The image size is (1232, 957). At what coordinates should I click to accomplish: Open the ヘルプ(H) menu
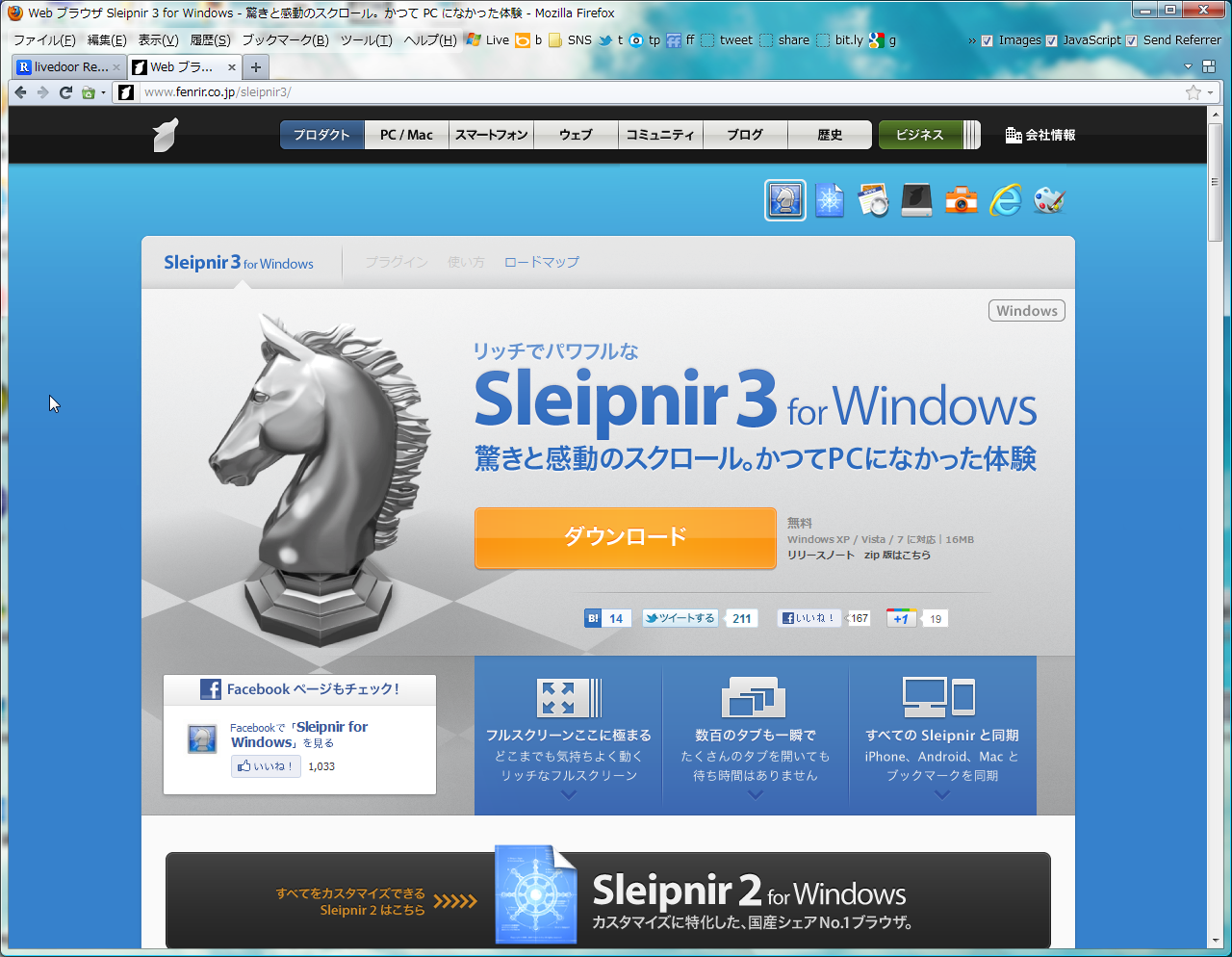pyautogui.click(x=430, y=40)
